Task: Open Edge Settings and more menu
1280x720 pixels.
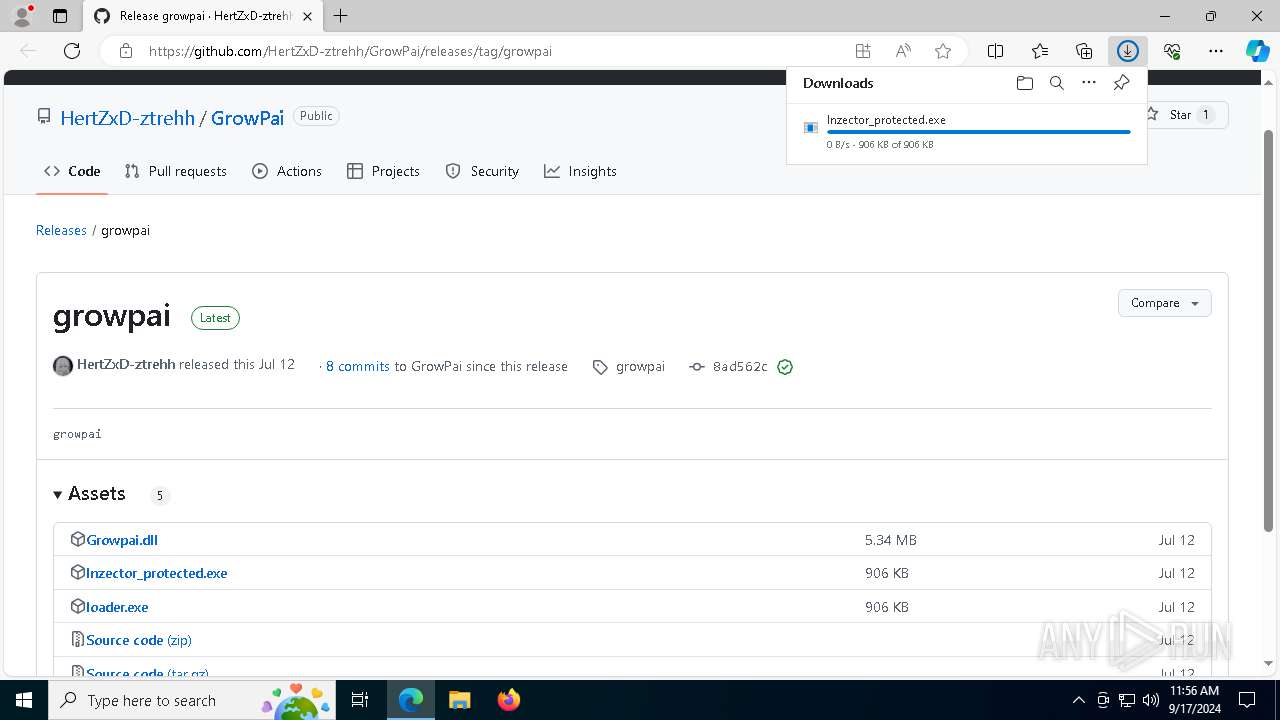Action: pyautogui.click(x=1216, y=51)
